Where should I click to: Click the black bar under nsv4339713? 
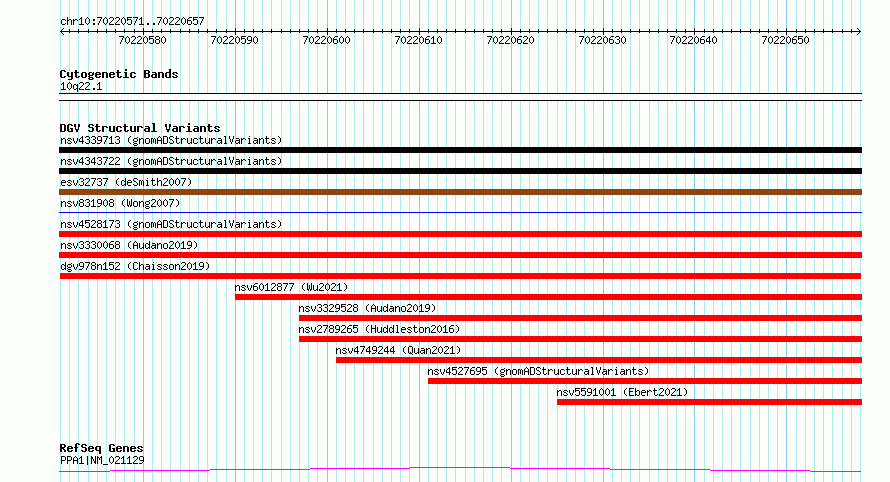(460, 150)
